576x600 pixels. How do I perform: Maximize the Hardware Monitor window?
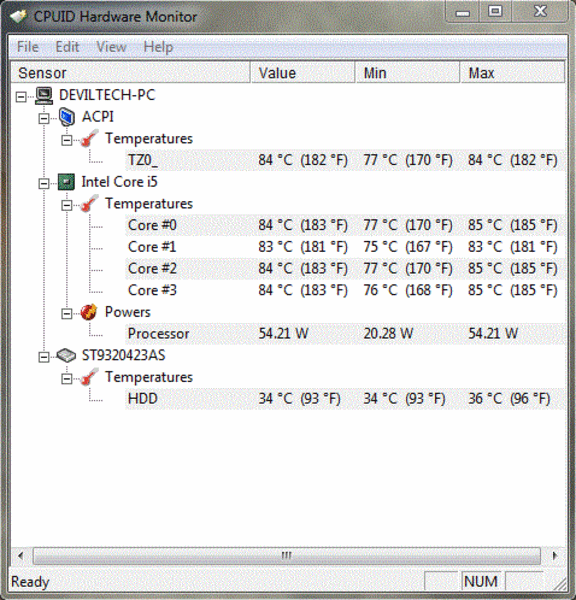[x=495, y=11]
